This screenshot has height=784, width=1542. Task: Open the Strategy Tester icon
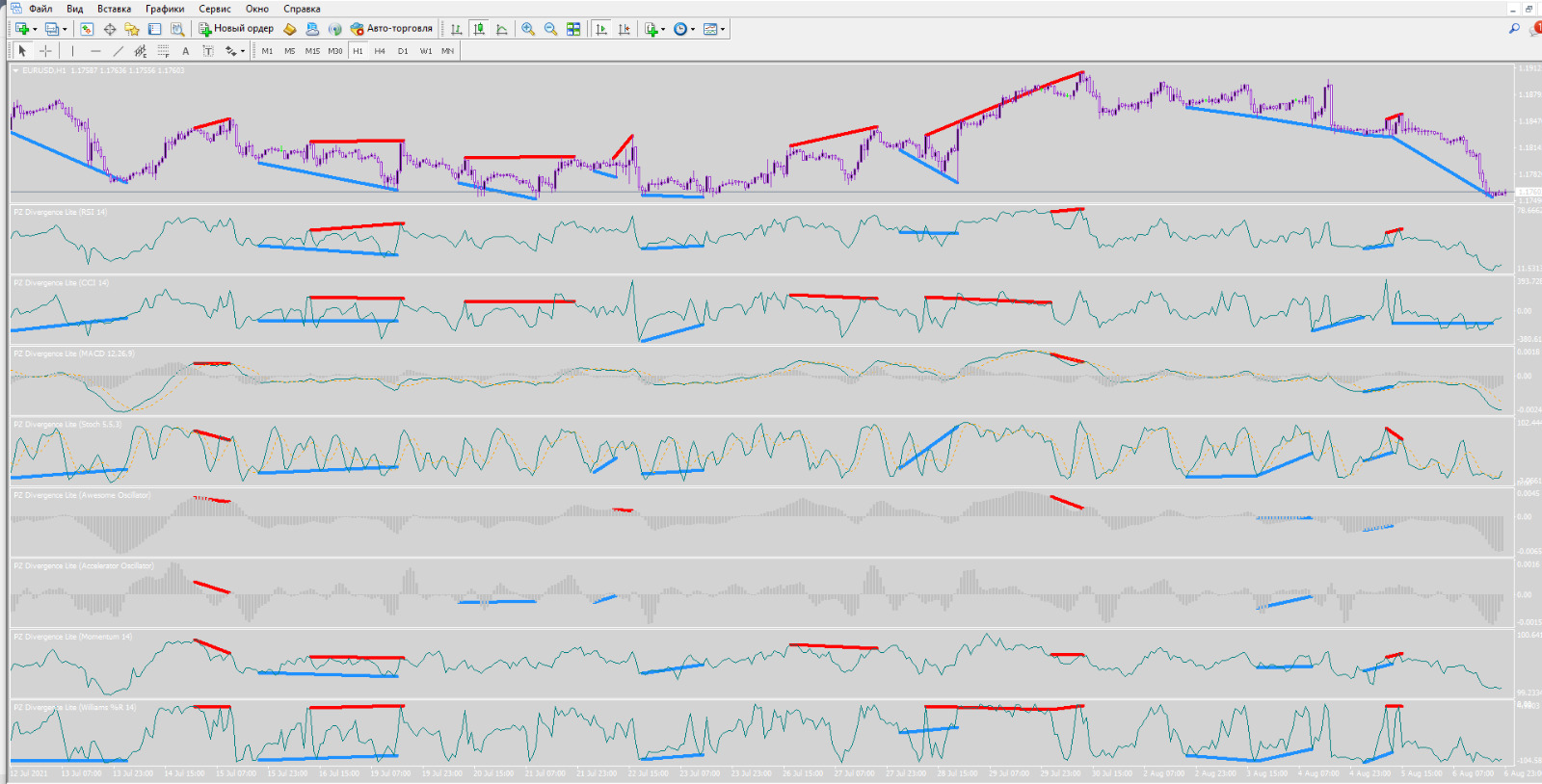[177, 29]
